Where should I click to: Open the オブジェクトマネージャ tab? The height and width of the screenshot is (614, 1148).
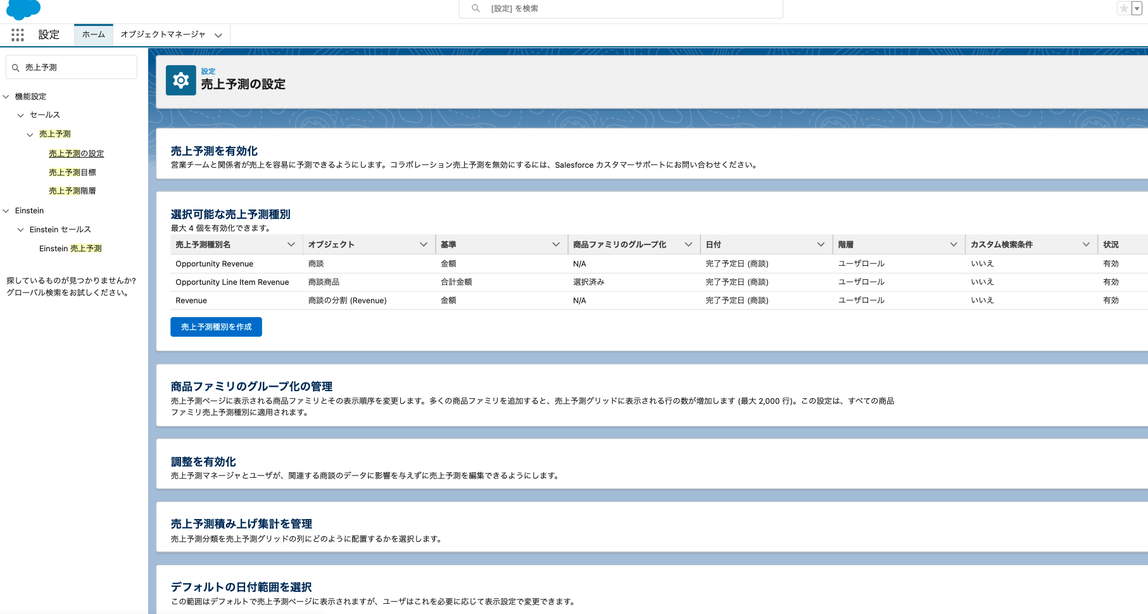163,34
